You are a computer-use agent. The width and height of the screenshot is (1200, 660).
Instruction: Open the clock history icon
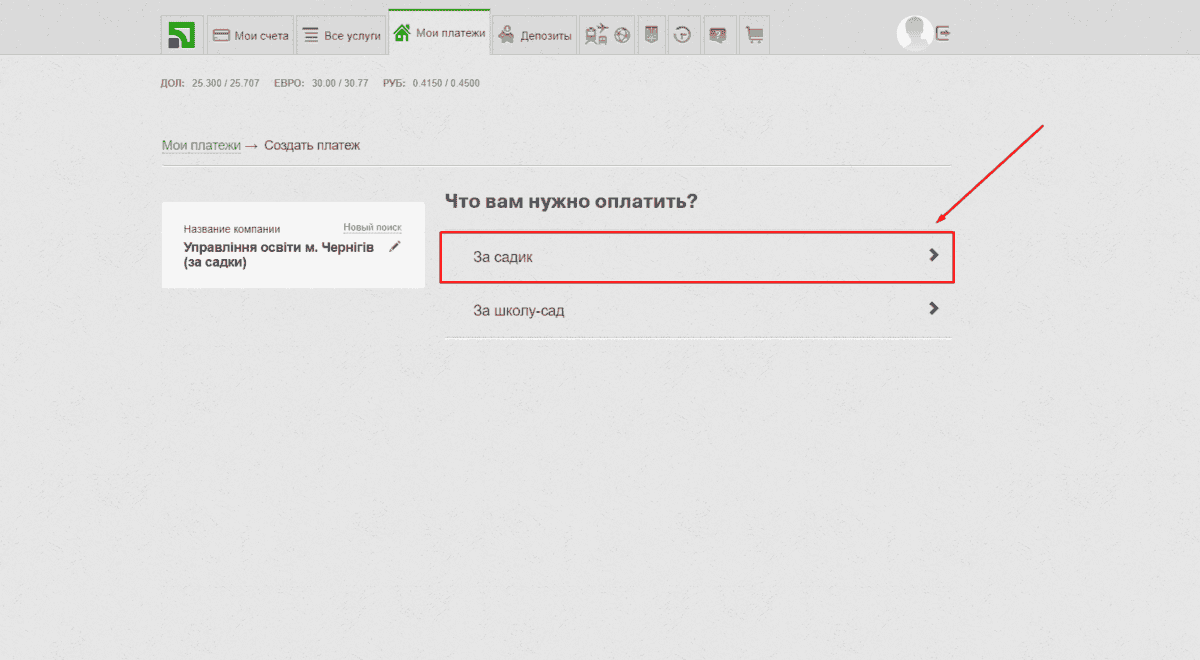coord(683,35)
